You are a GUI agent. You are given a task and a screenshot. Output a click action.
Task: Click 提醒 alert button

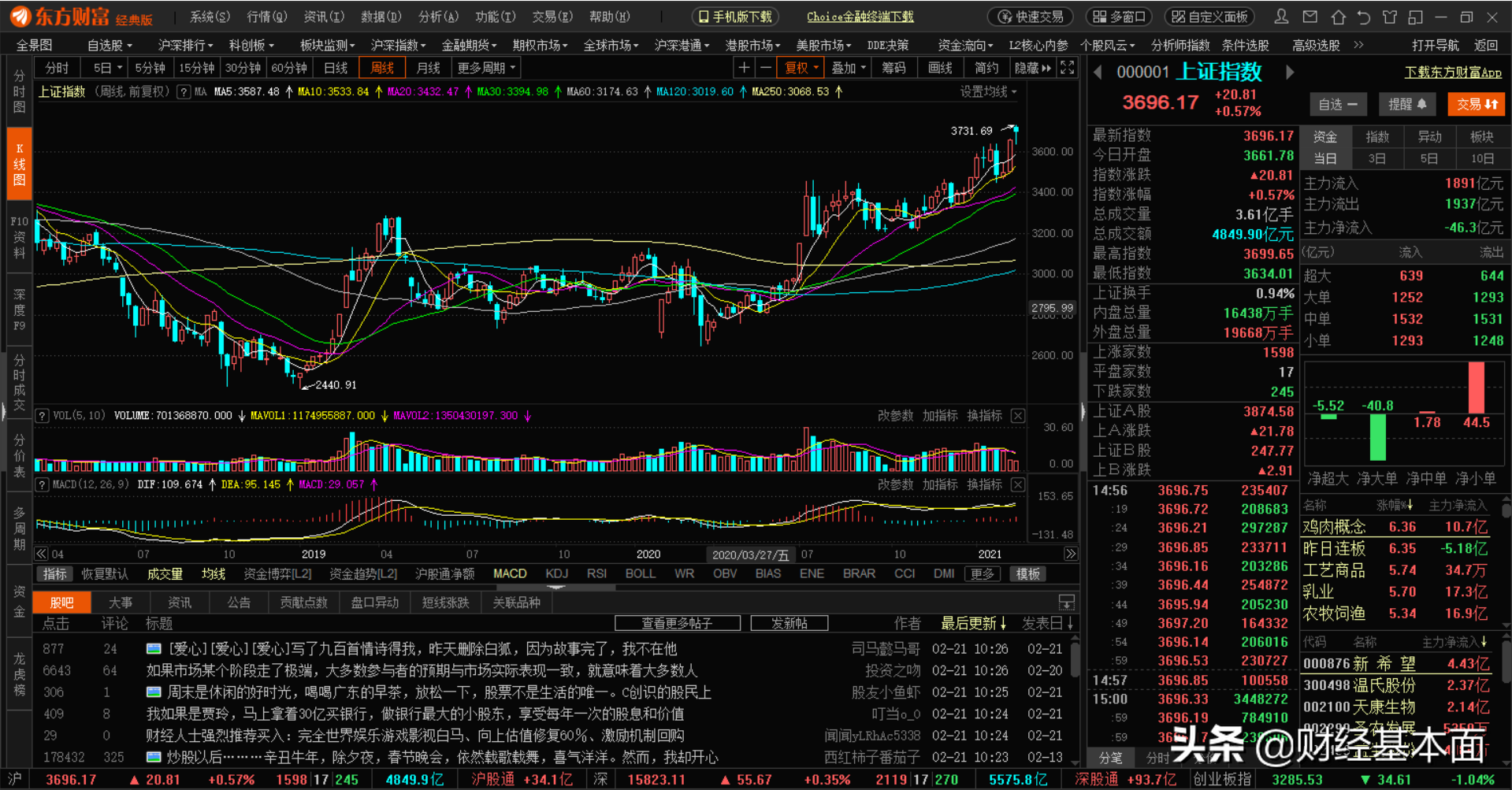pos(1407,104)
